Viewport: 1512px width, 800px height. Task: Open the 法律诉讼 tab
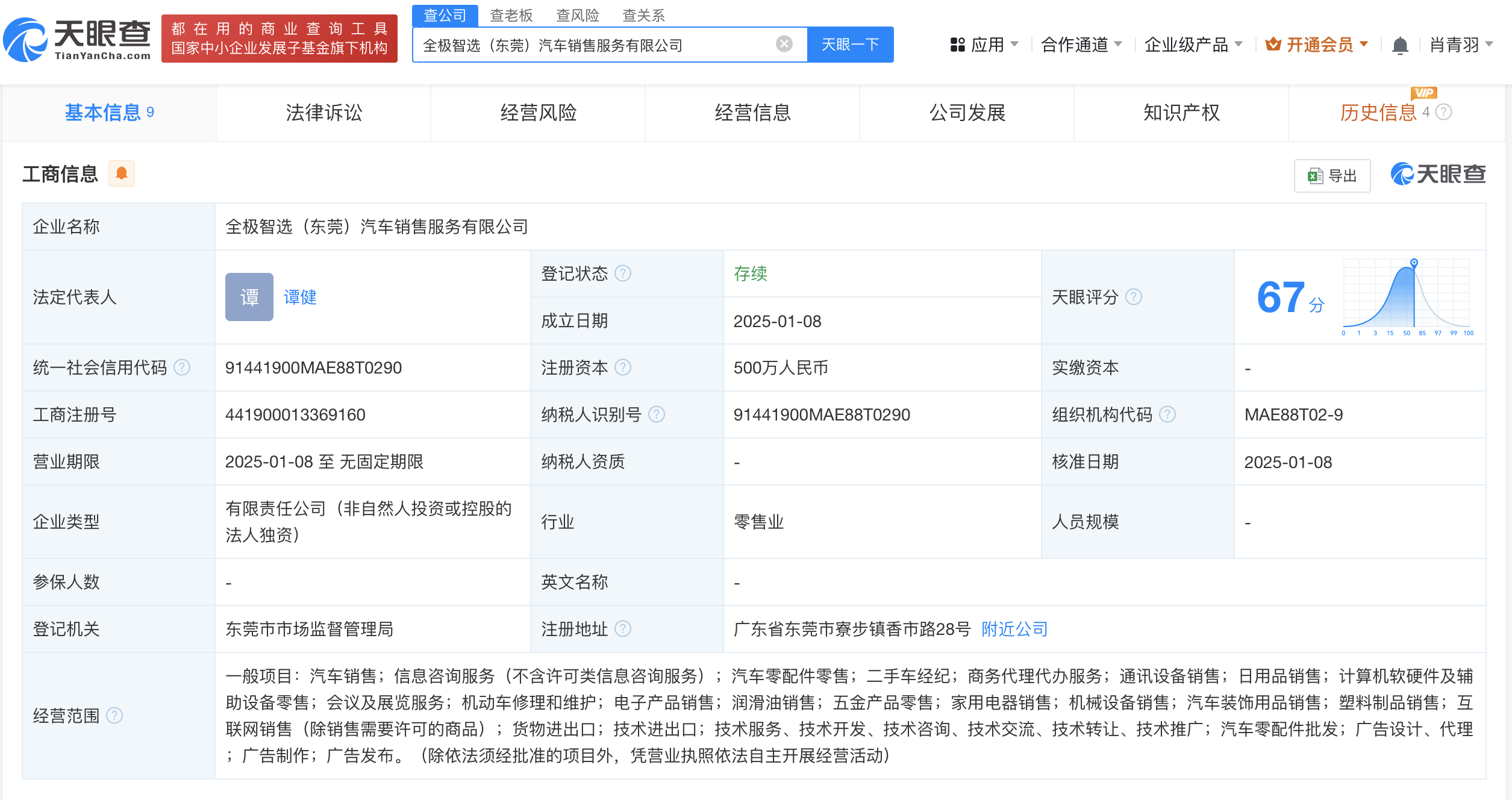point(323,113)
